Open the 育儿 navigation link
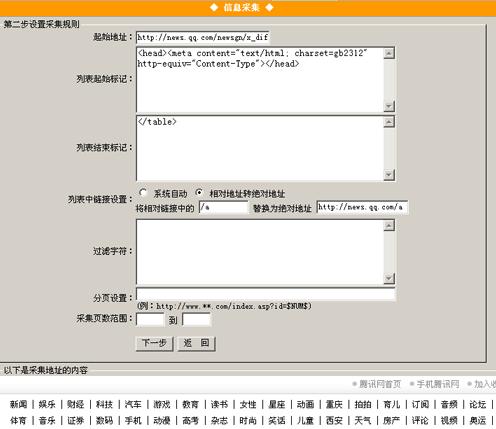Image resolution: width=496 pixels, height=429 pixels. [391, 404]
